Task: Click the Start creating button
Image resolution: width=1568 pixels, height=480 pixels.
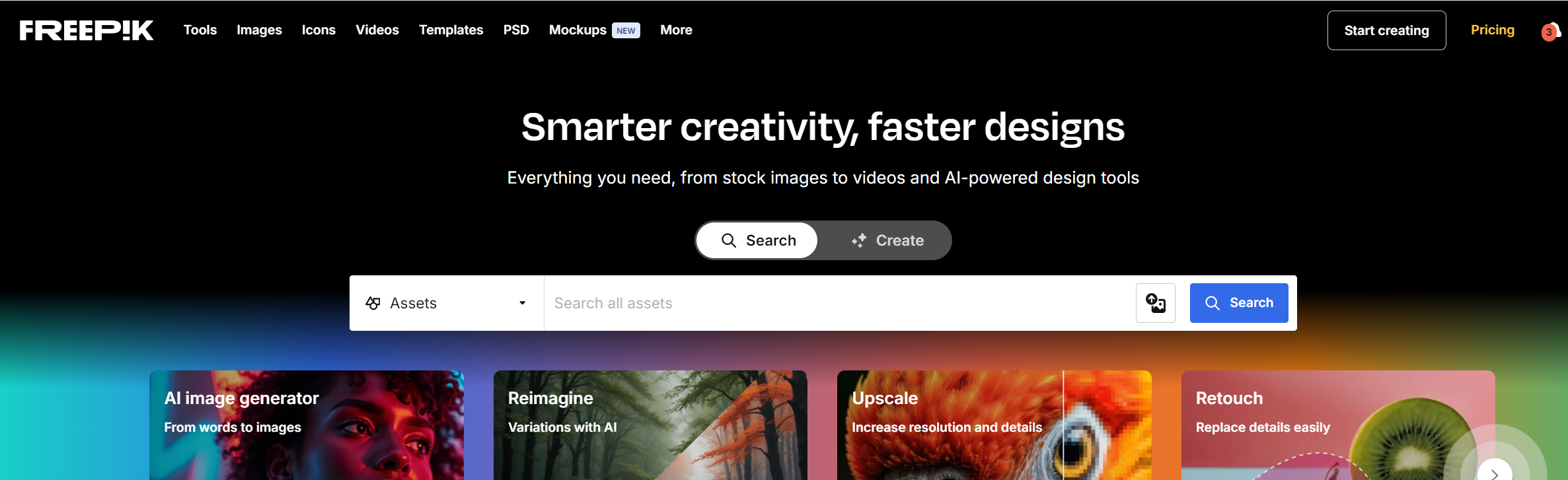Action: pyautogui.click(x=1386, y=30)
